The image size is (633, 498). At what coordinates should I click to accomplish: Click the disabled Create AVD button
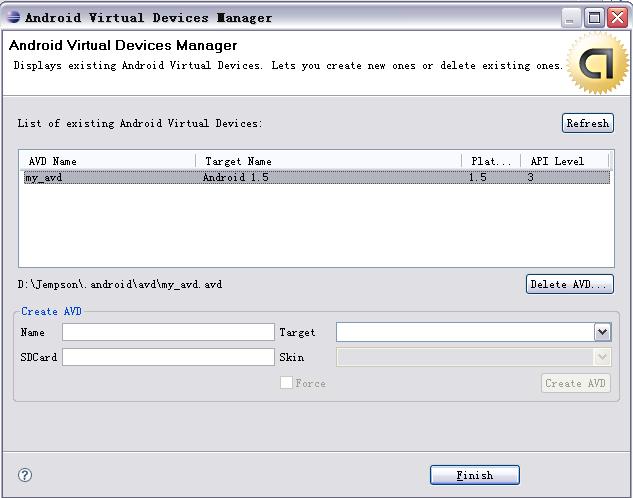pos(576,383)
